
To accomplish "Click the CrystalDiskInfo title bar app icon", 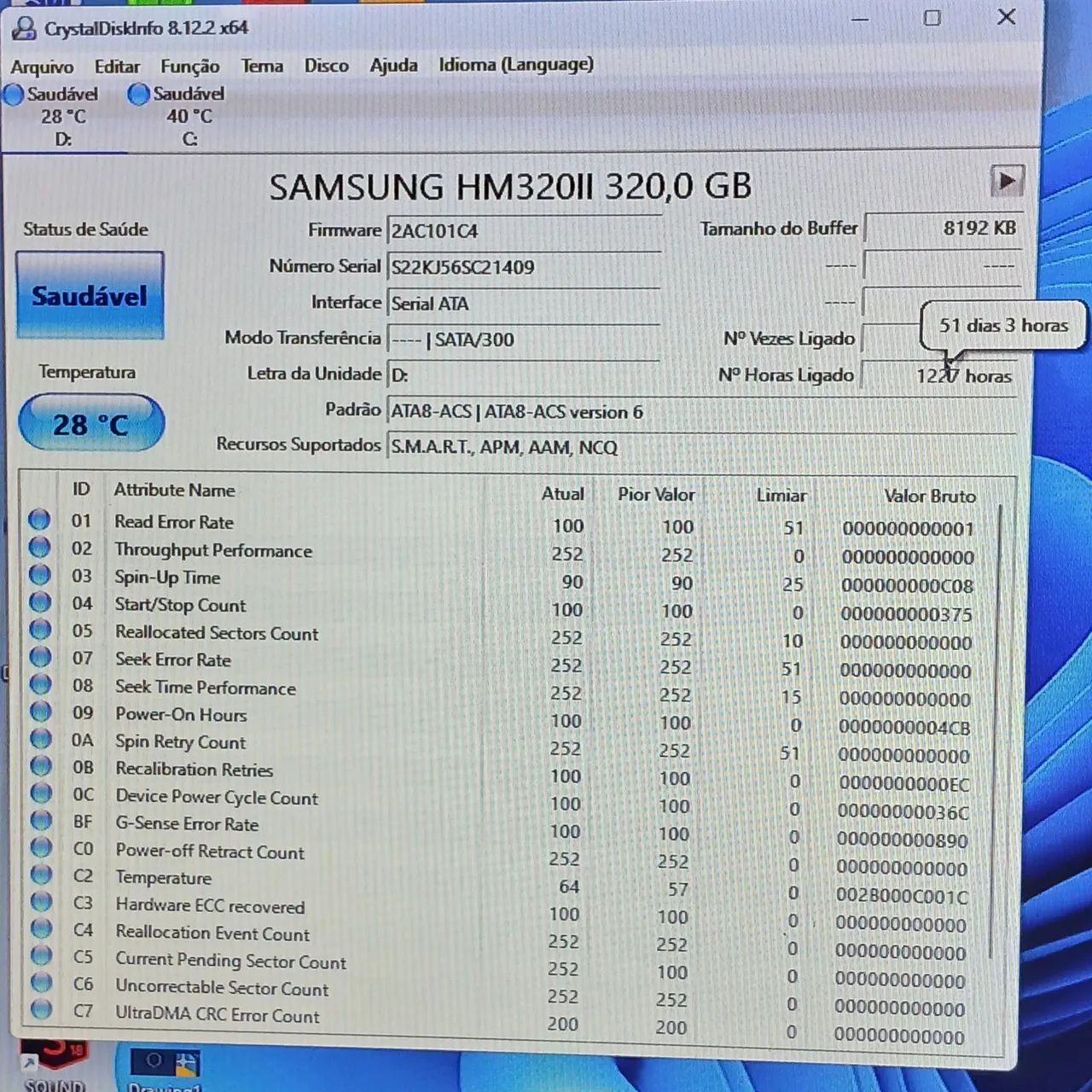I will [24, 28].
